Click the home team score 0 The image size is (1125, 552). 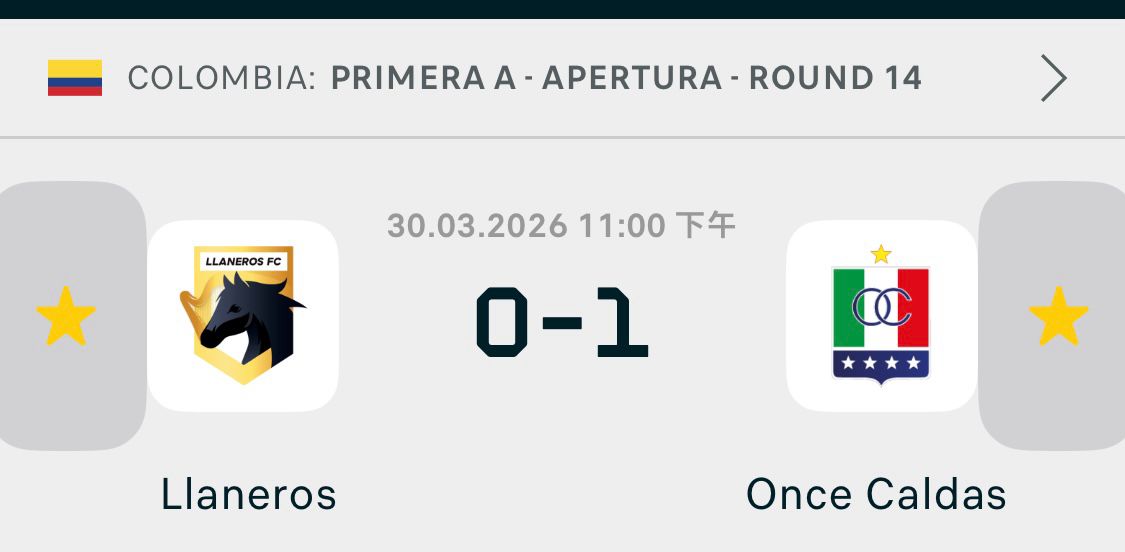pos(502,322)
